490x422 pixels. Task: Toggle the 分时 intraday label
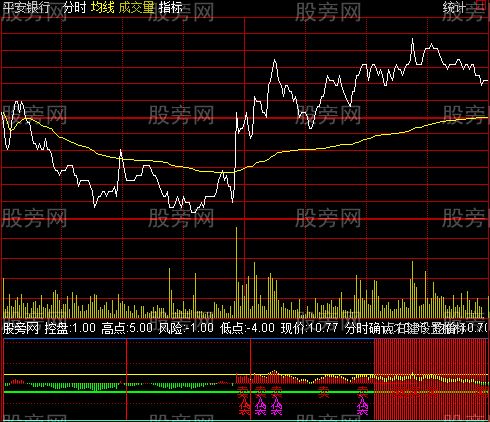point(74,7)
